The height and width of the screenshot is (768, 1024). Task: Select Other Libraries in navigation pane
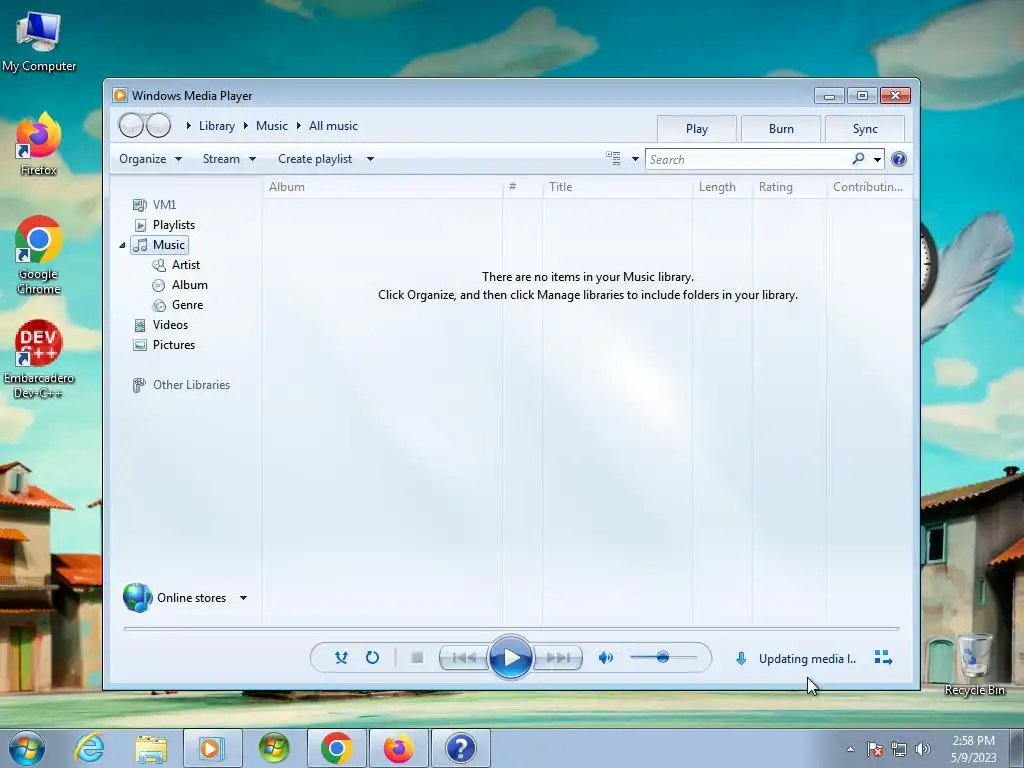coord(181,385)
